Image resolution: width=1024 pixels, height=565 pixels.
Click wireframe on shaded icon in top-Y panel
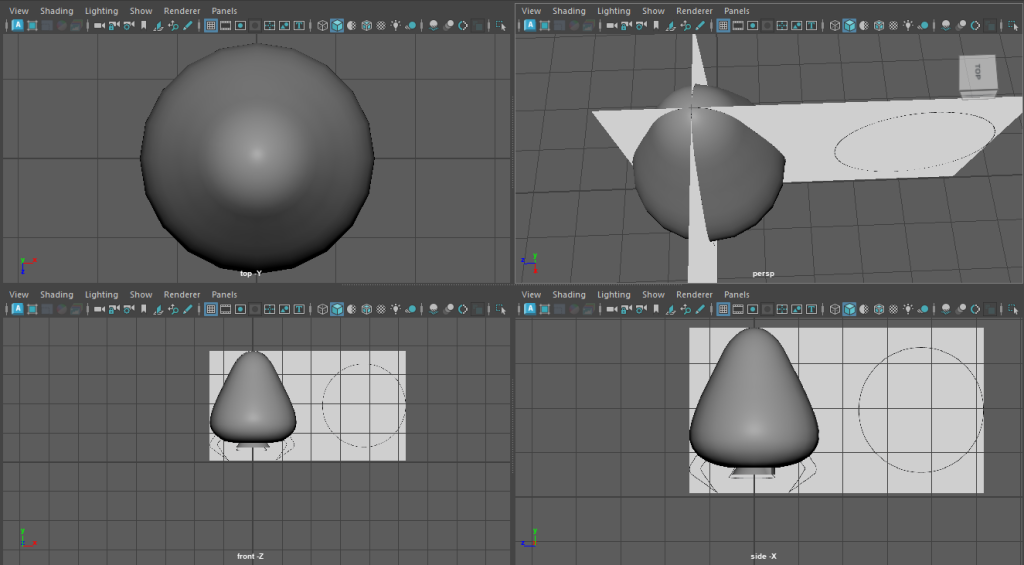(x=367, y=26)
